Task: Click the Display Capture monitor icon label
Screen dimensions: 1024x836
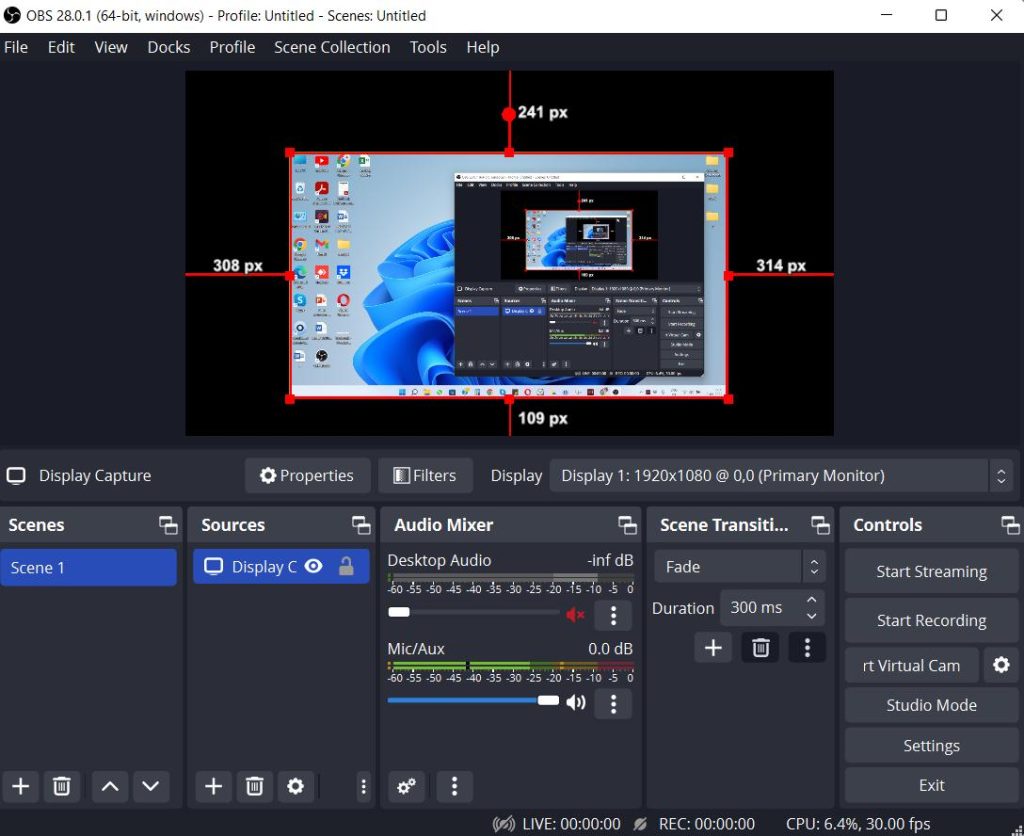Action: pyautogui.click(x=16, y=475)
